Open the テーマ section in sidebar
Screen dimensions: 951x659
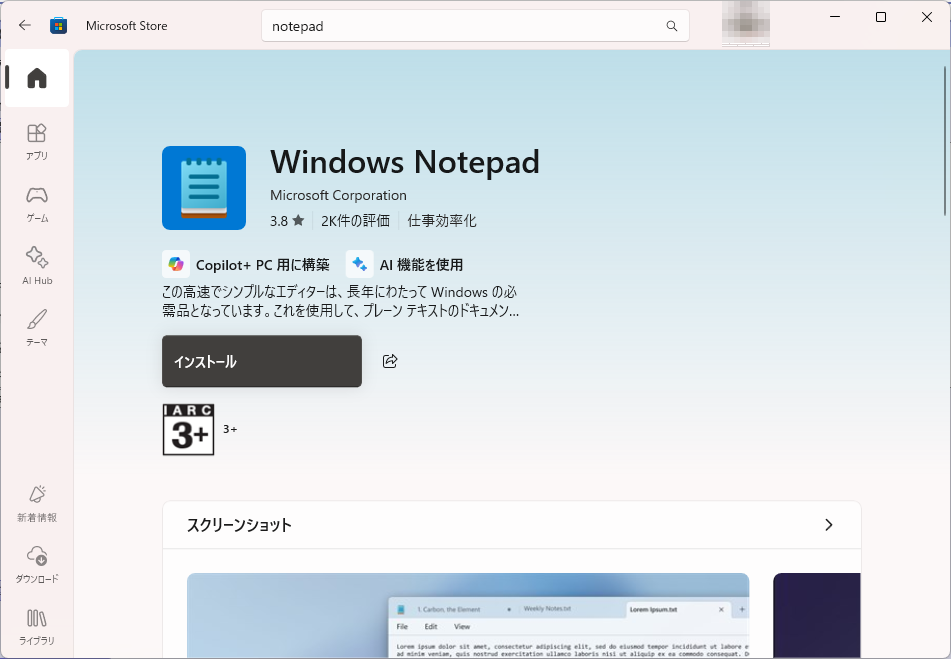(37, 327)
